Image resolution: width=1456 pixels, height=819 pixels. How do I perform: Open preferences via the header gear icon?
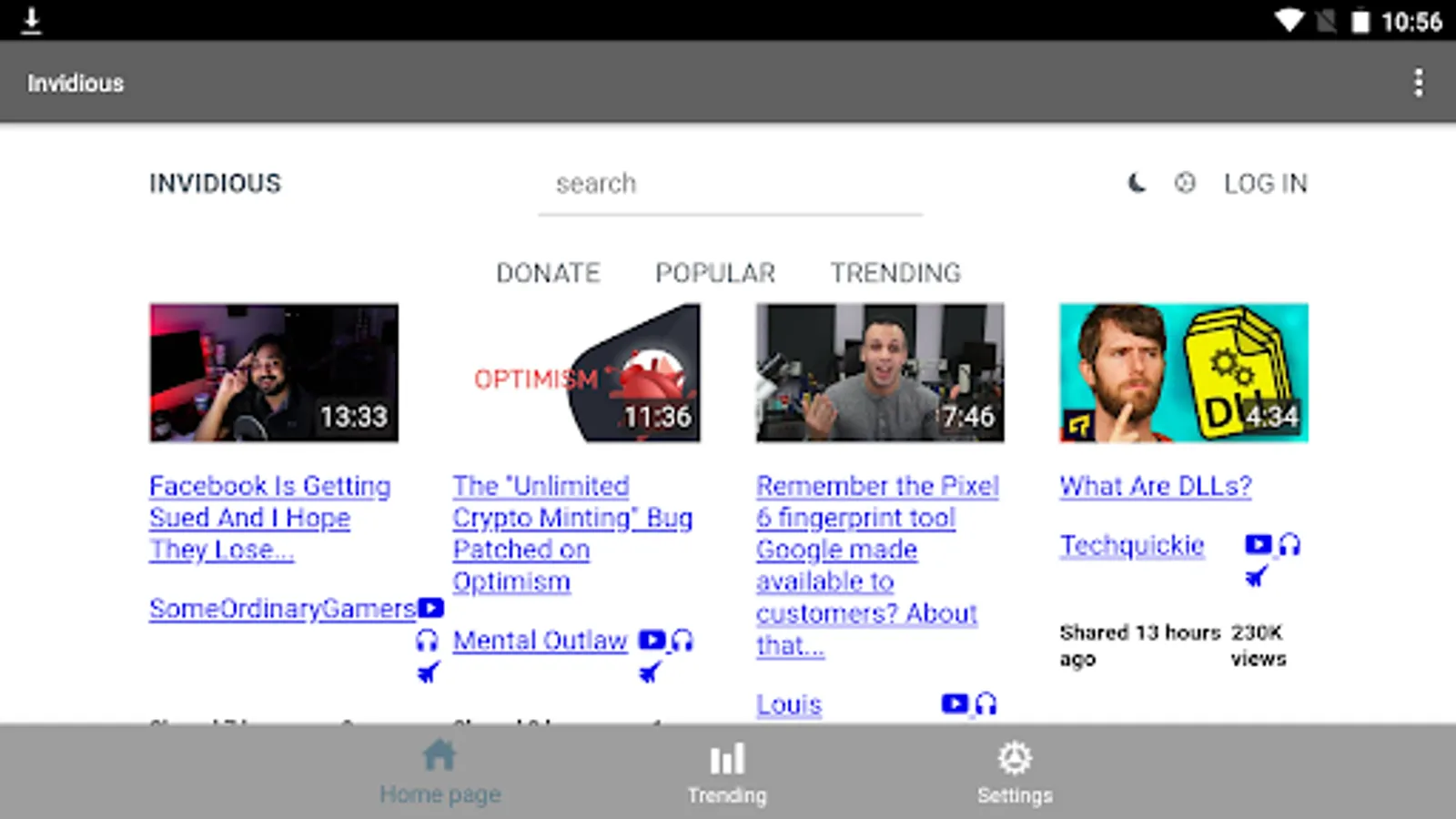coord(1185,183)
